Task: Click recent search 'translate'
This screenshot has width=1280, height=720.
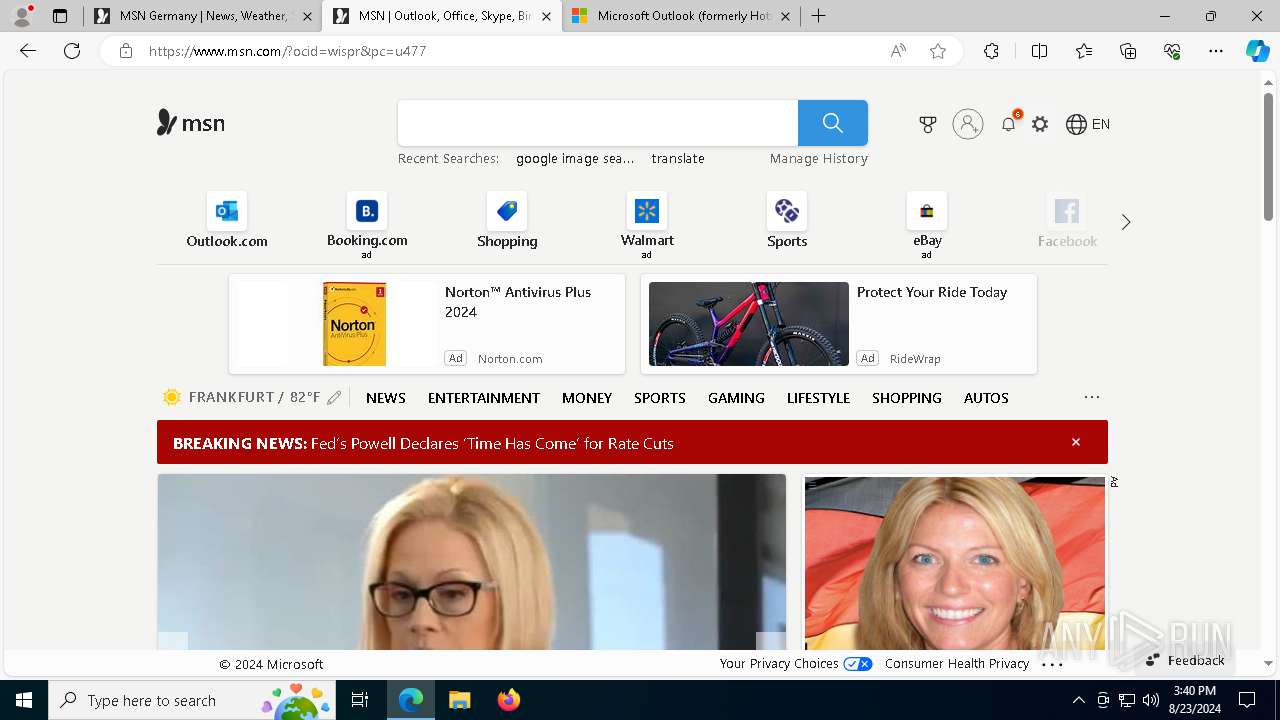Action: coord(678,158)
